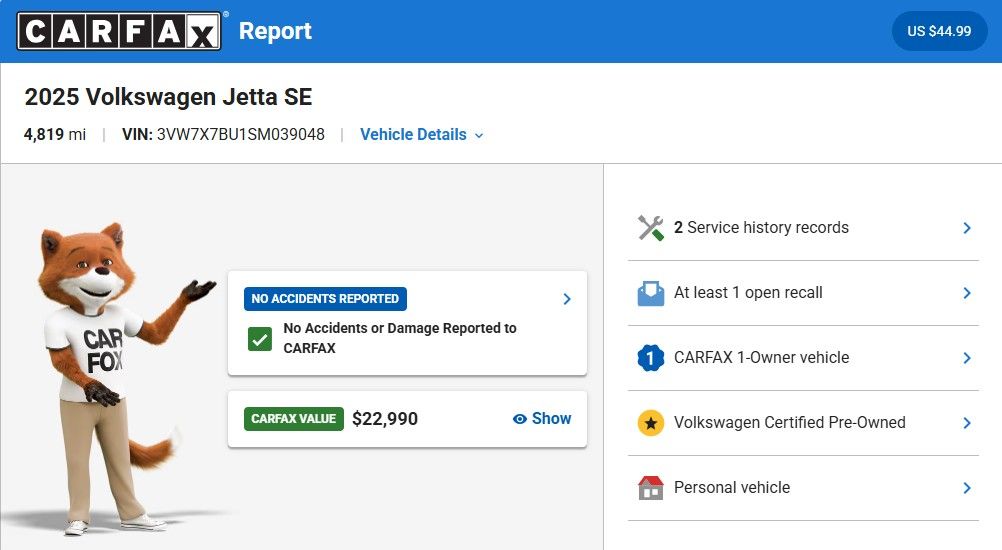Click the NO ACCIDENTS REPORTED blue badge
The width and height of the screenshot is (1002, 550).
click(325, 299)
